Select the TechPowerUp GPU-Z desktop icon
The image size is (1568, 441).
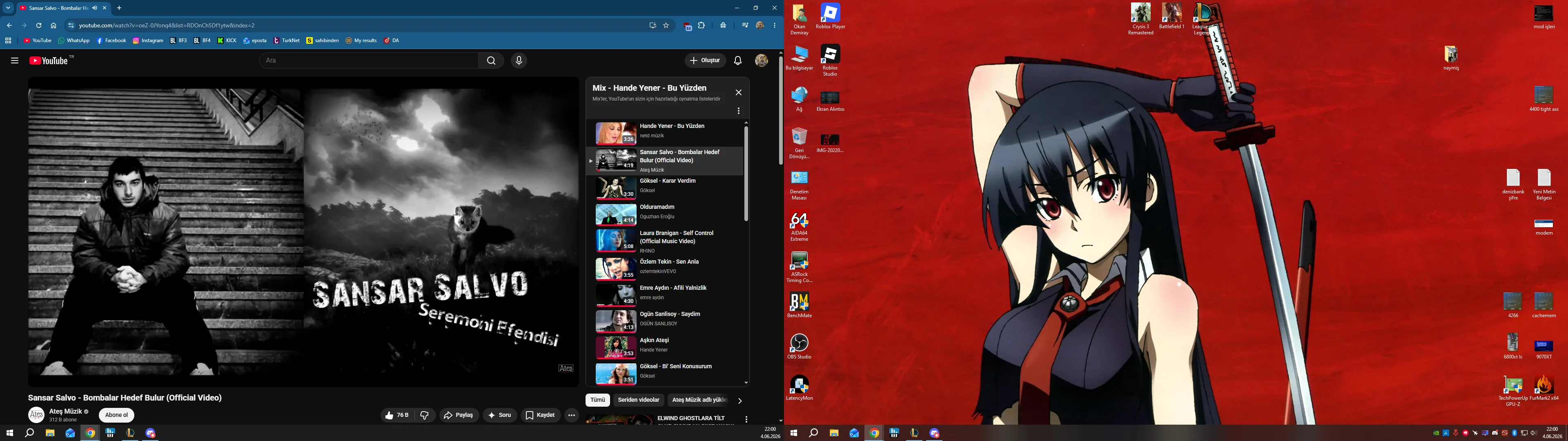1513,391
